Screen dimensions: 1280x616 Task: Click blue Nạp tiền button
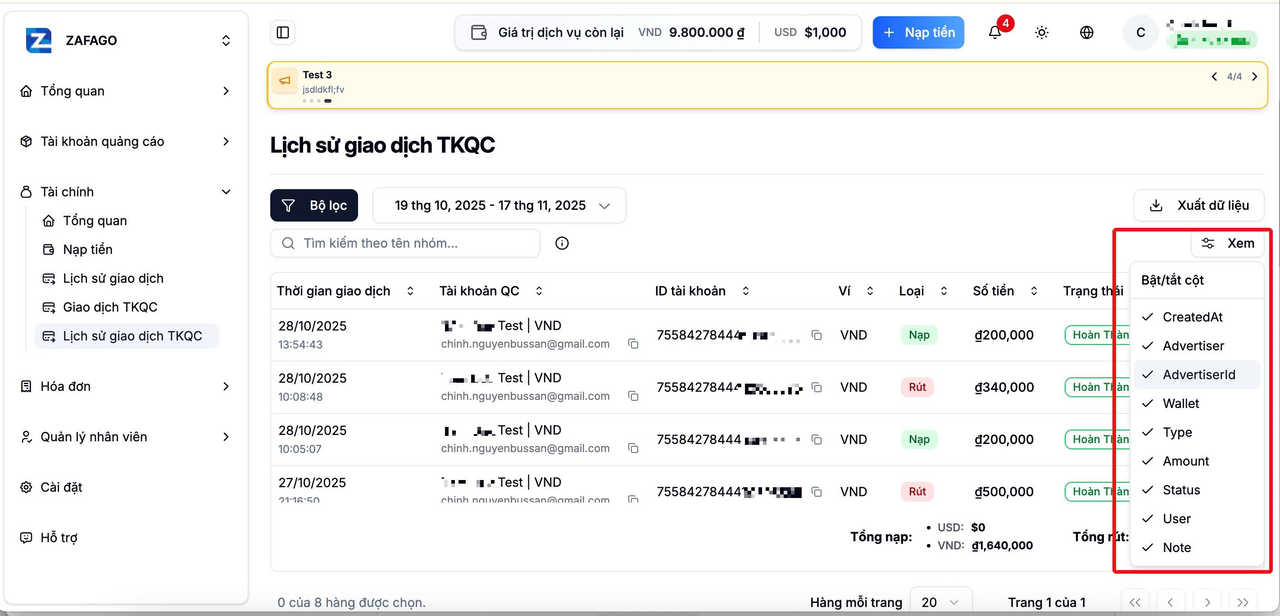918,32
